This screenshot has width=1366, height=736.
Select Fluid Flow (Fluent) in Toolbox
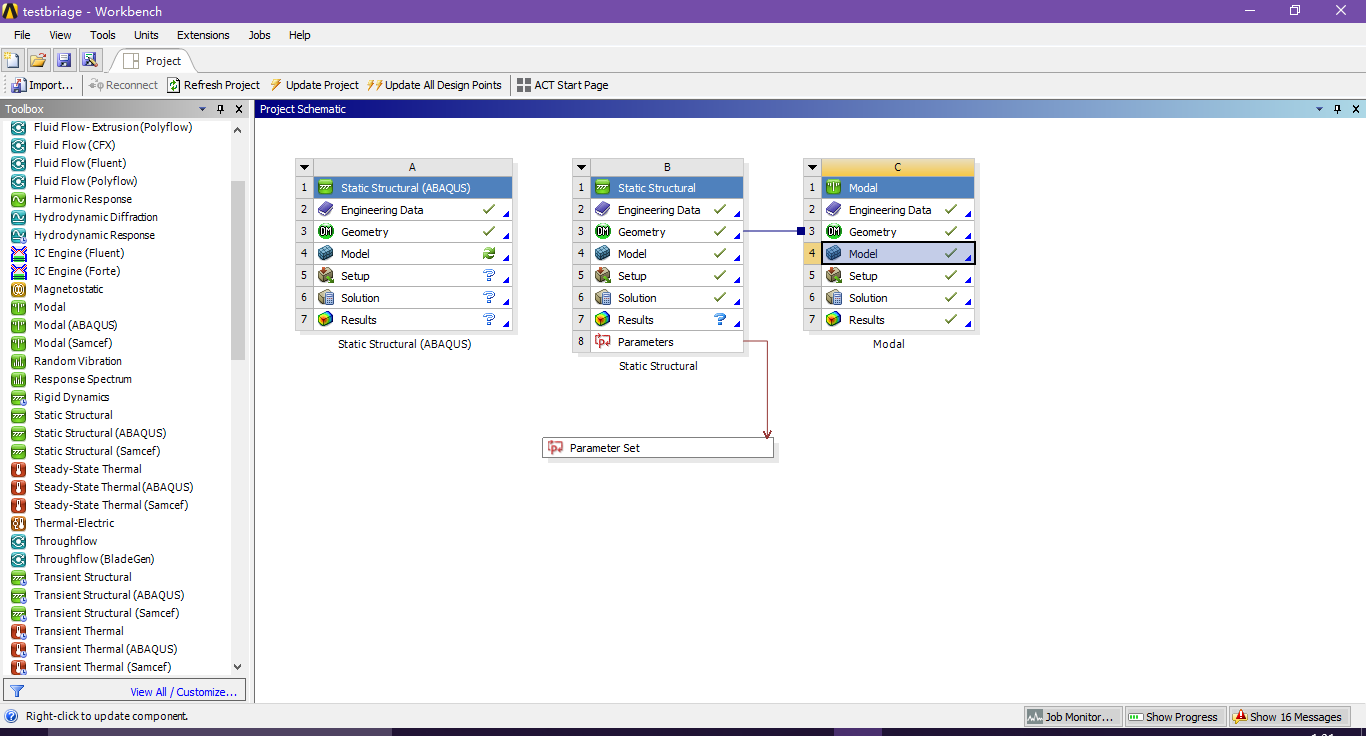point(80,163)
